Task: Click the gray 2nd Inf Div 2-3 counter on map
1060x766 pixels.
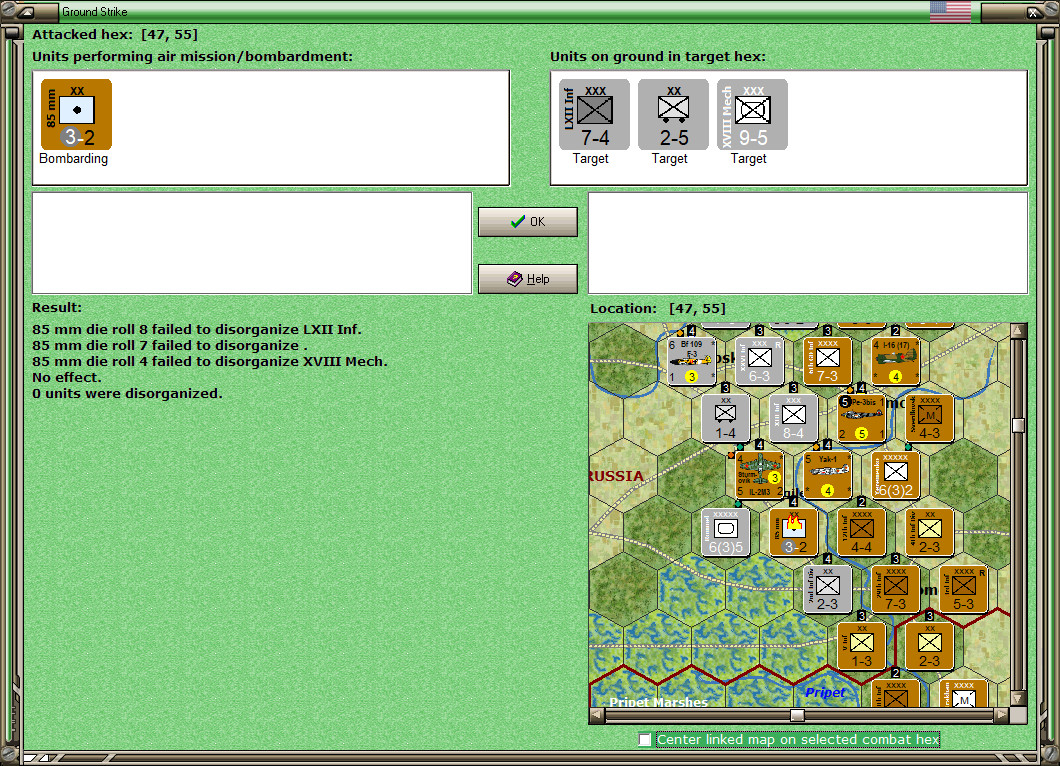Action: pyautogui.click(x=827, y=589)
